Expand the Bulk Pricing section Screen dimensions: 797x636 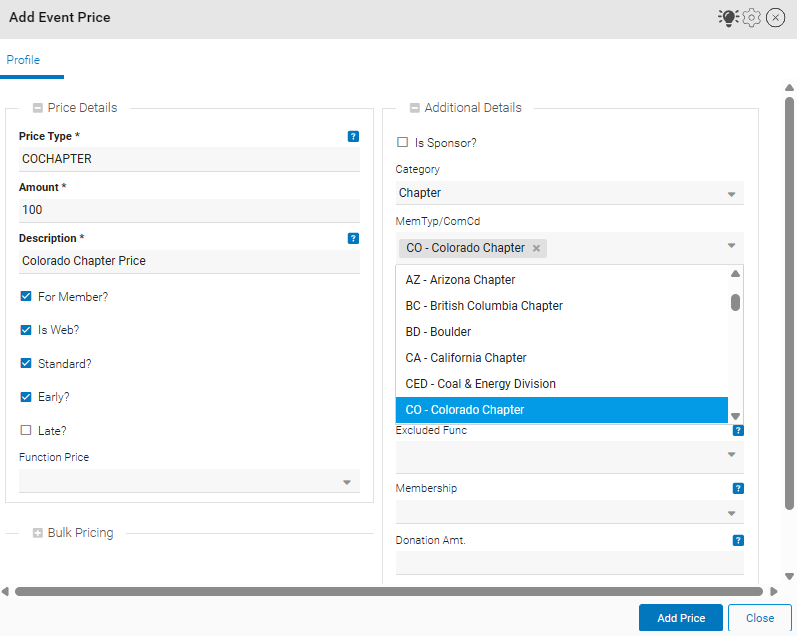37,534
